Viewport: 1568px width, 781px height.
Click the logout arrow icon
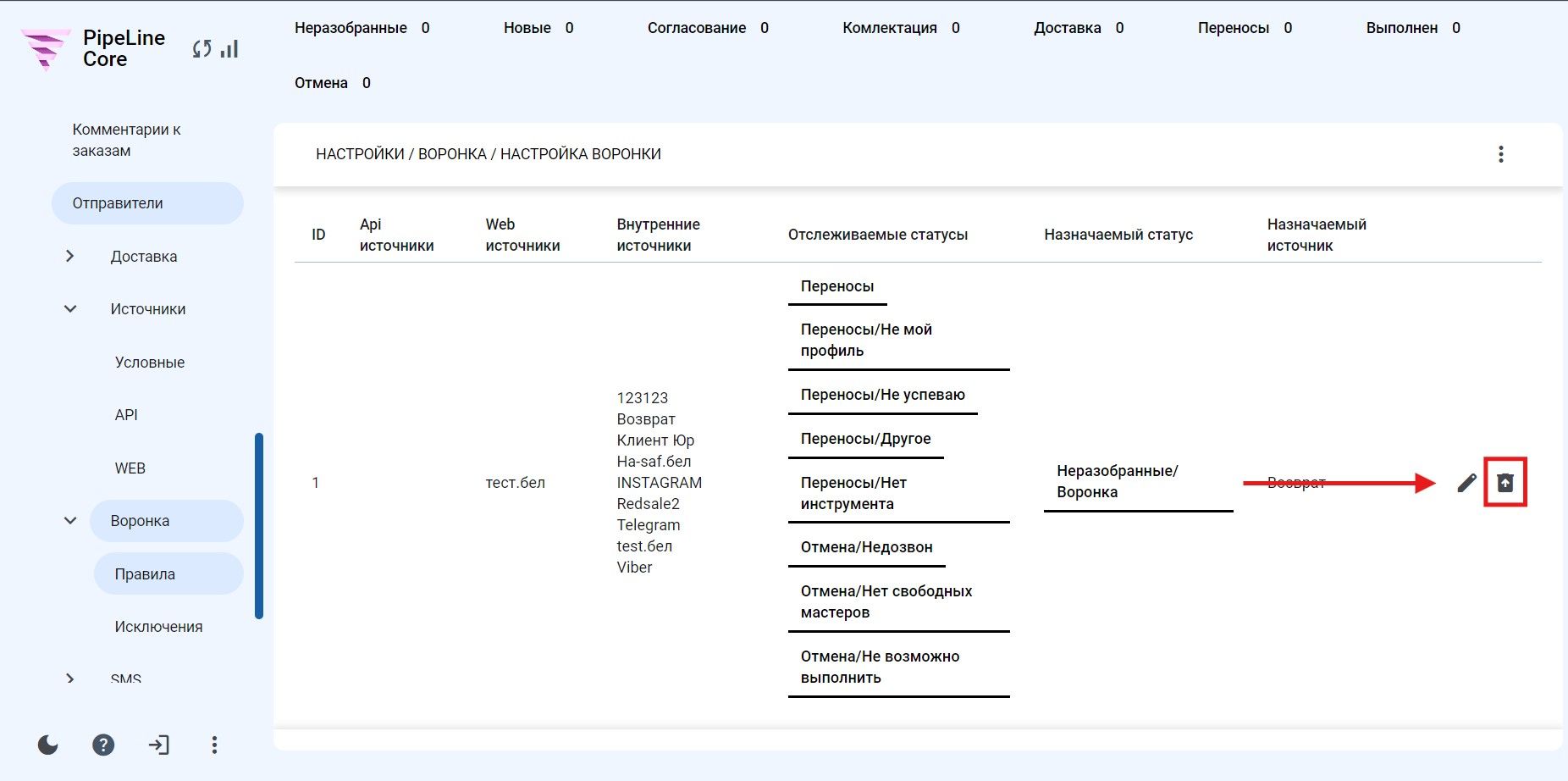[x=158, y=745]
